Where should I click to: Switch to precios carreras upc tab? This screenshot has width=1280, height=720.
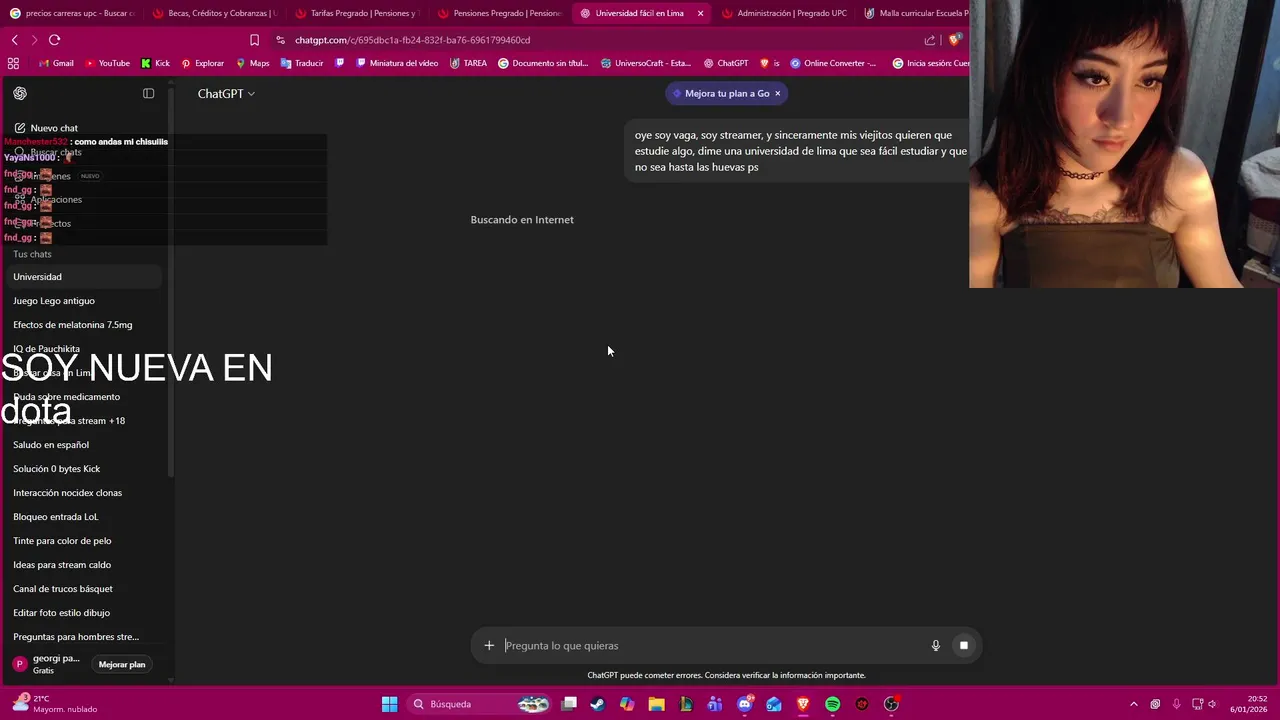tap(72, 13)
